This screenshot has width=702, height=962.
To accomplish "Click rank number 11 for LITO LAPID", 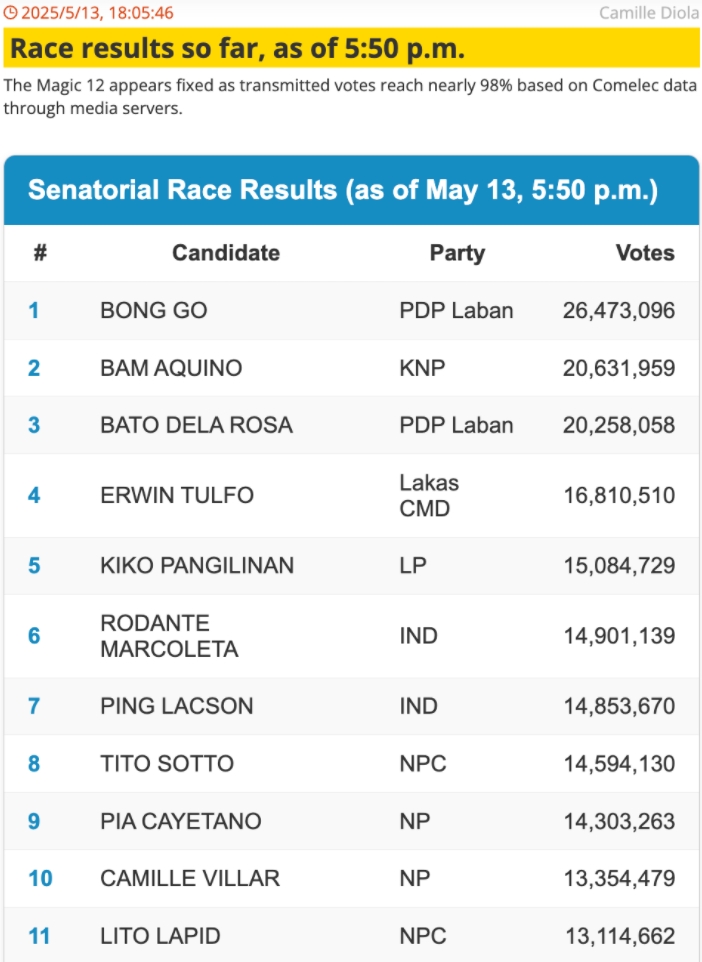I will point(39,936).
